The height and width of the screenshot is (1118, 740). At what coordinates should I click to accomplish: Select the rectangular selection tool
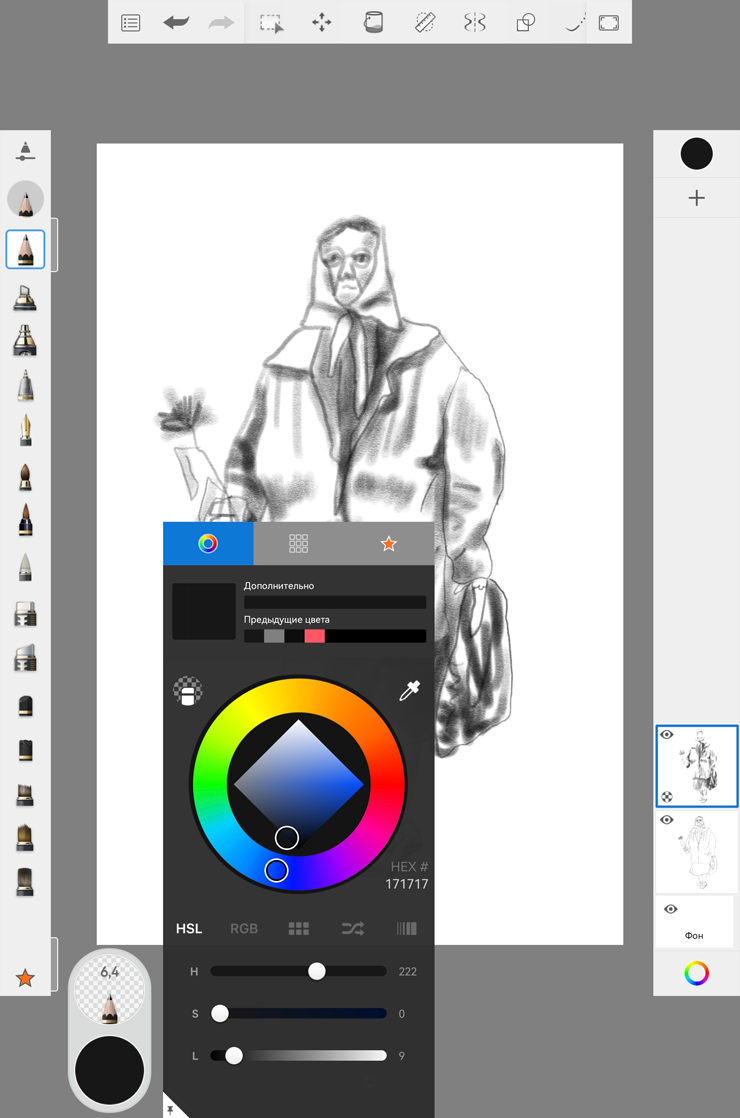pyautogui.click(x=271, y=22)
